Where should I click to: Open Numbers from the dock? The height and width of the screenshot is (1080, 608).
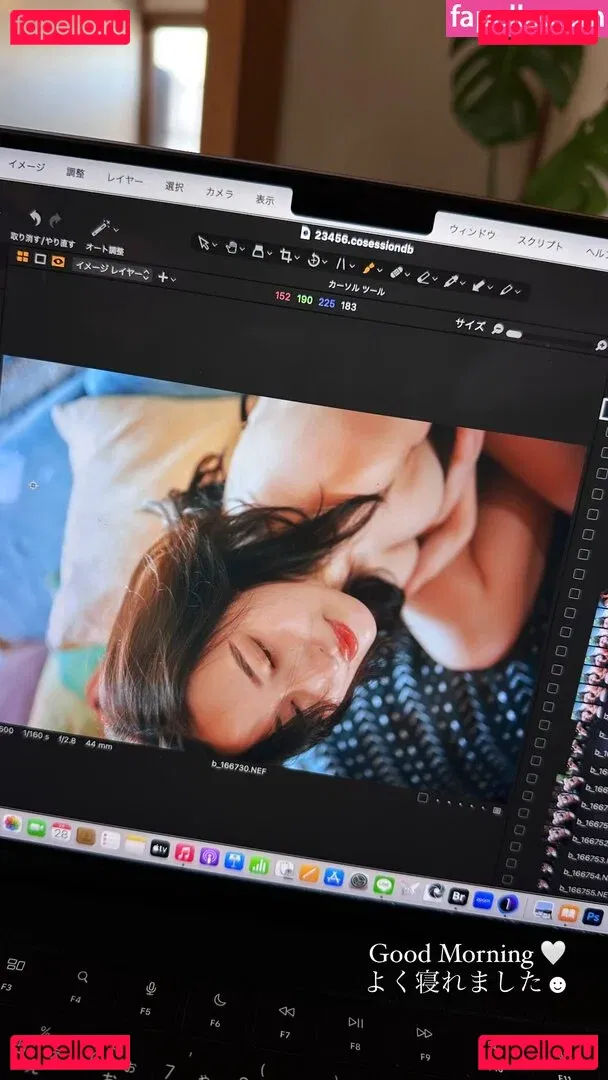click(x=259, y=865)
